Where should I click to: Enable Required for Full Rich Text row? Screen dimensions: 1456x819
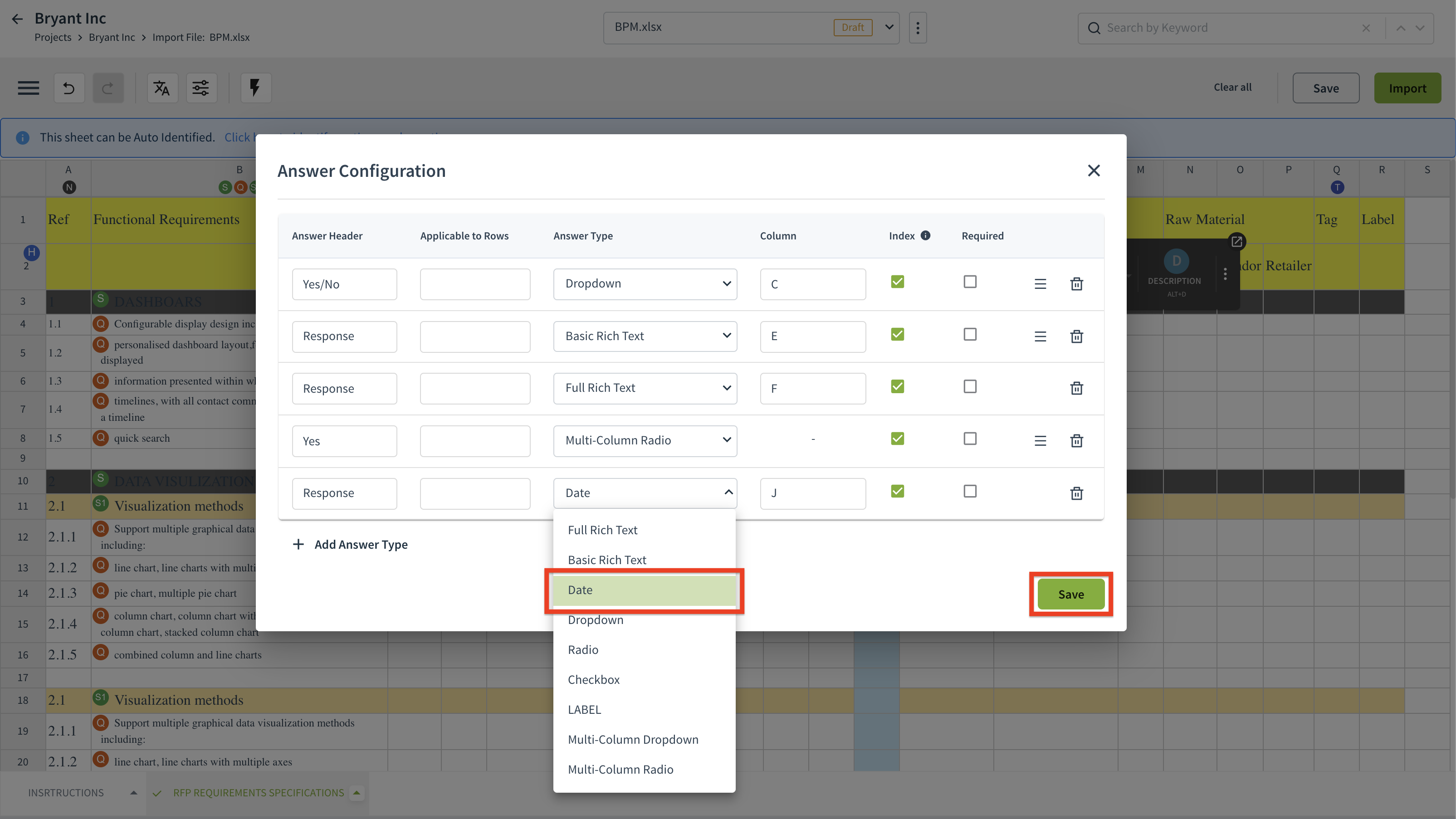(x=970, y=387)
